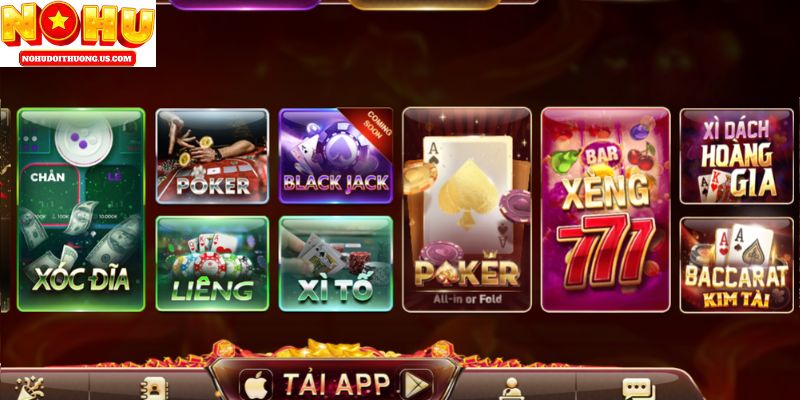Open the Xóc Đĩa game tile
The image size is (800, 400).
pos(81,209)
